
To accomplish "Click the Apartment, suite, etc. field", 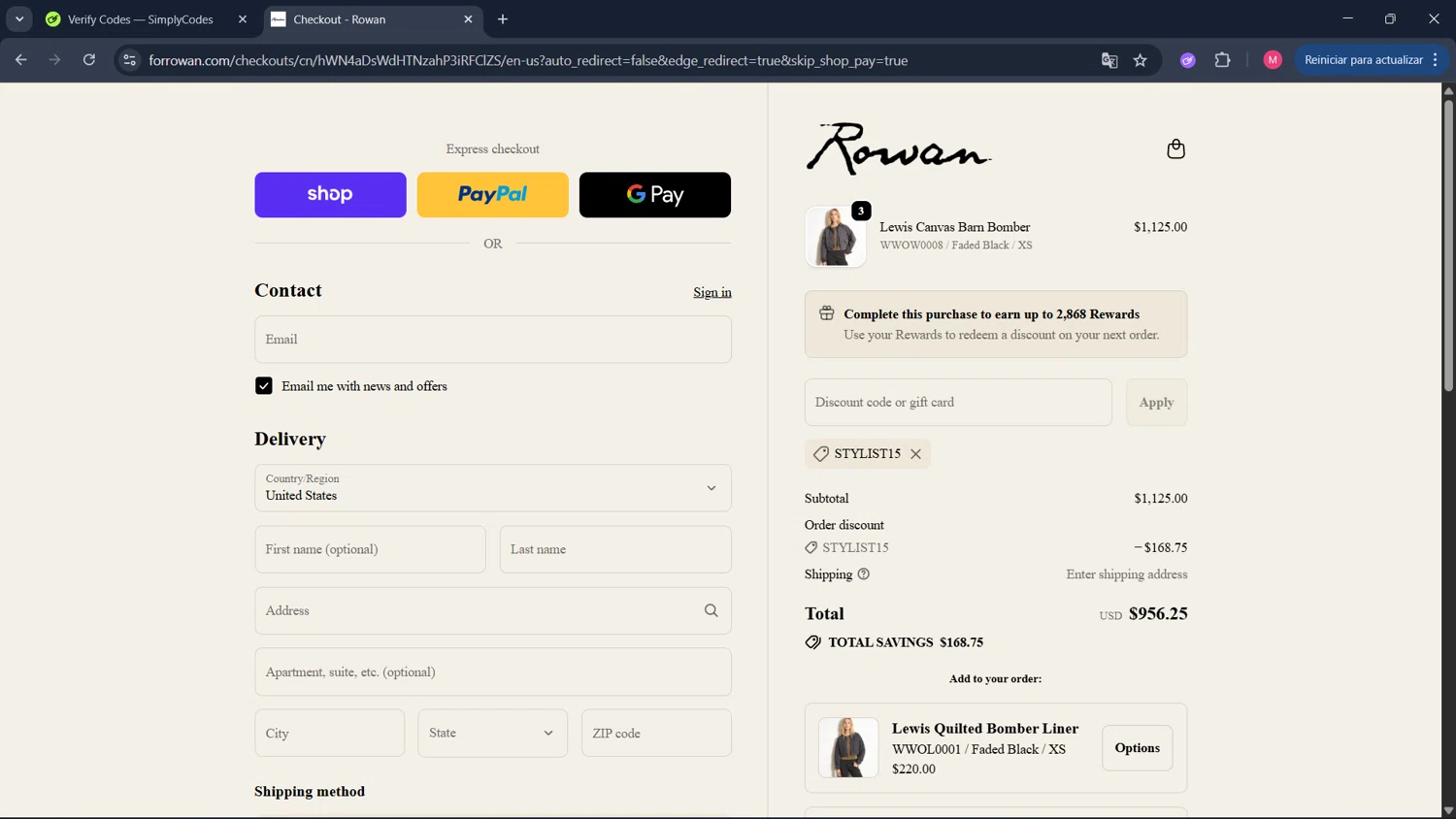I will point(493,672).
